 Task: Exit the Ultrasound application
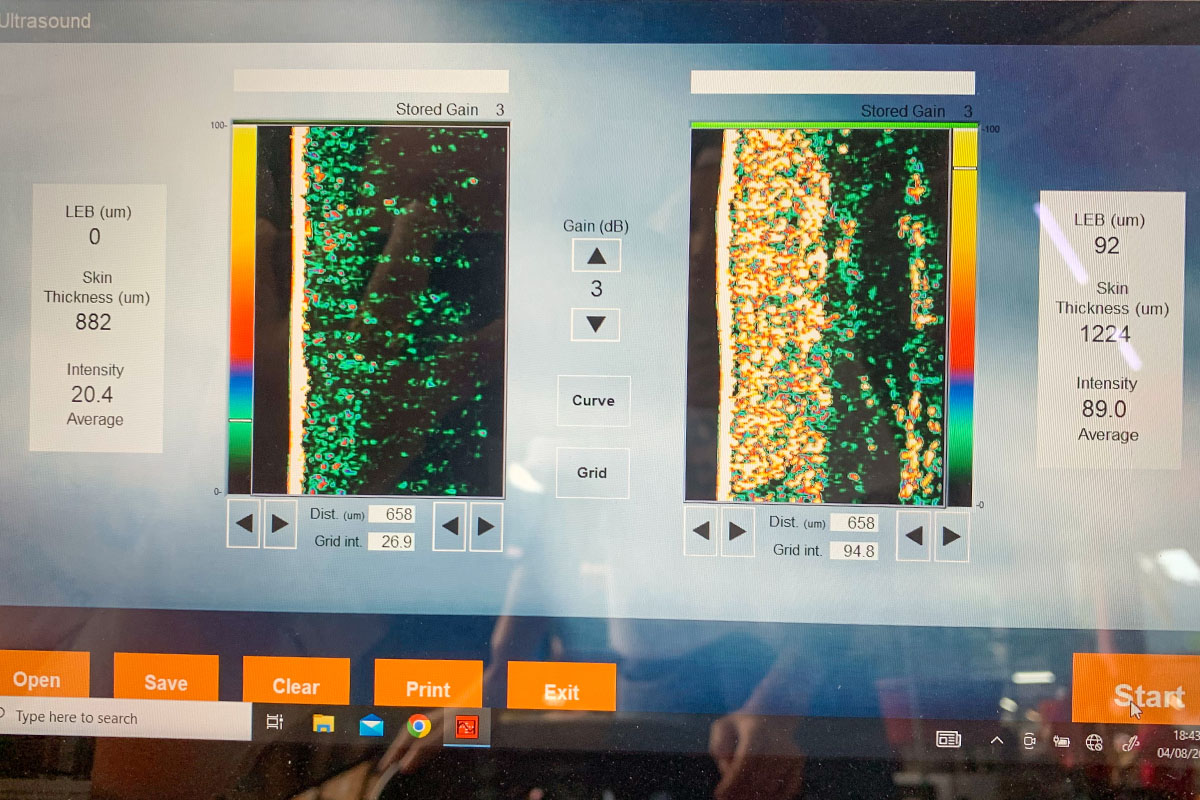(561, 688)
